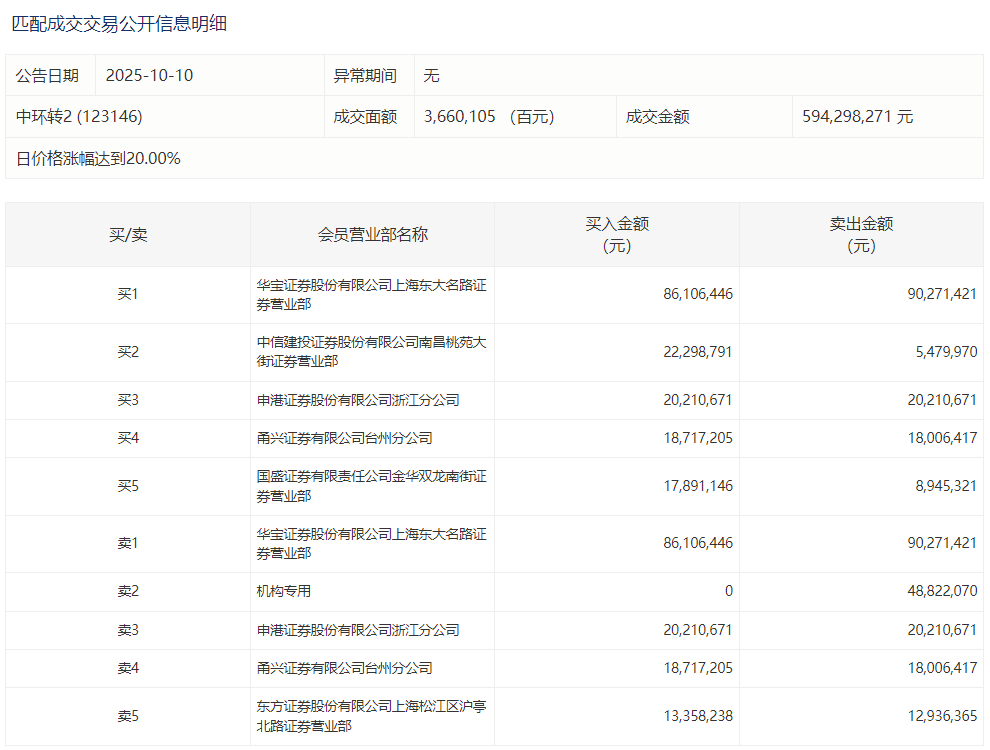The width and height of the screenshot is (990, 750).
Task: Open 东方证券上海松江区沪亭北路 branch entry
Action: click(x=371, y=716)
